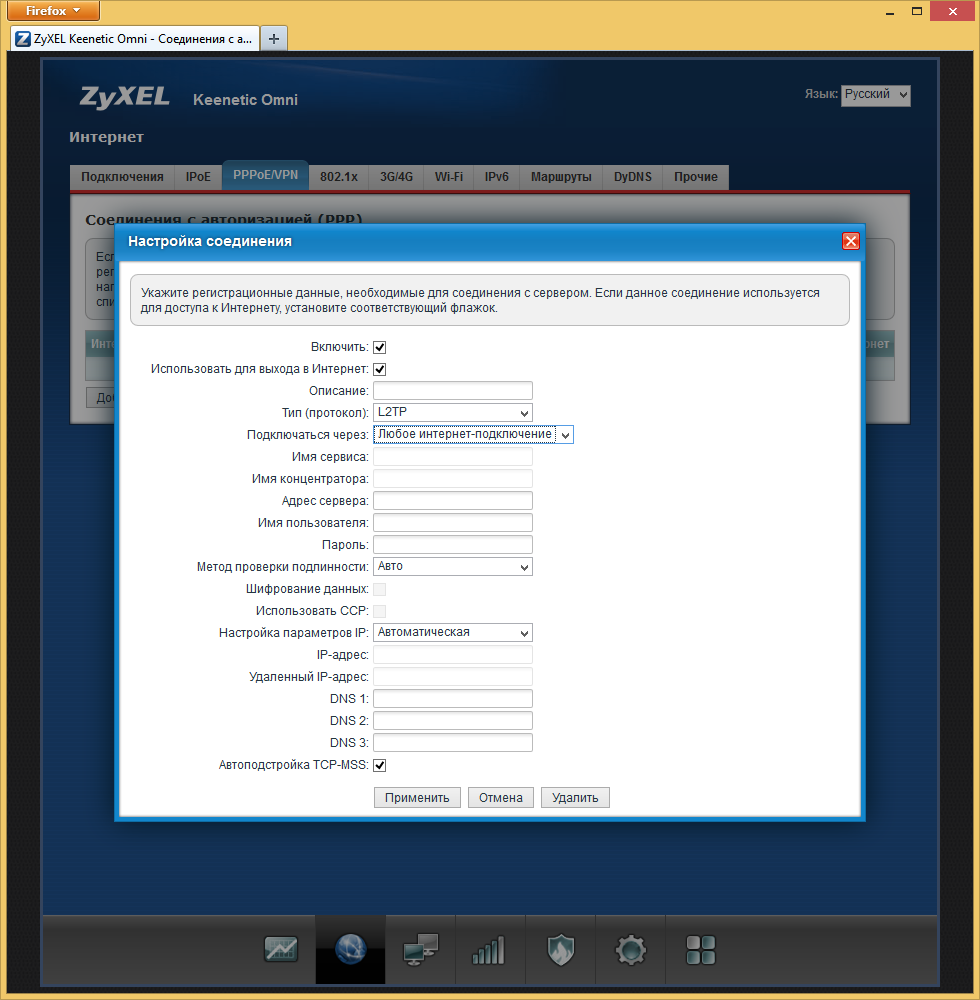980x1000 pixels.
Task: Click the Настройка соединения dialog title
Action: [210, 241]
